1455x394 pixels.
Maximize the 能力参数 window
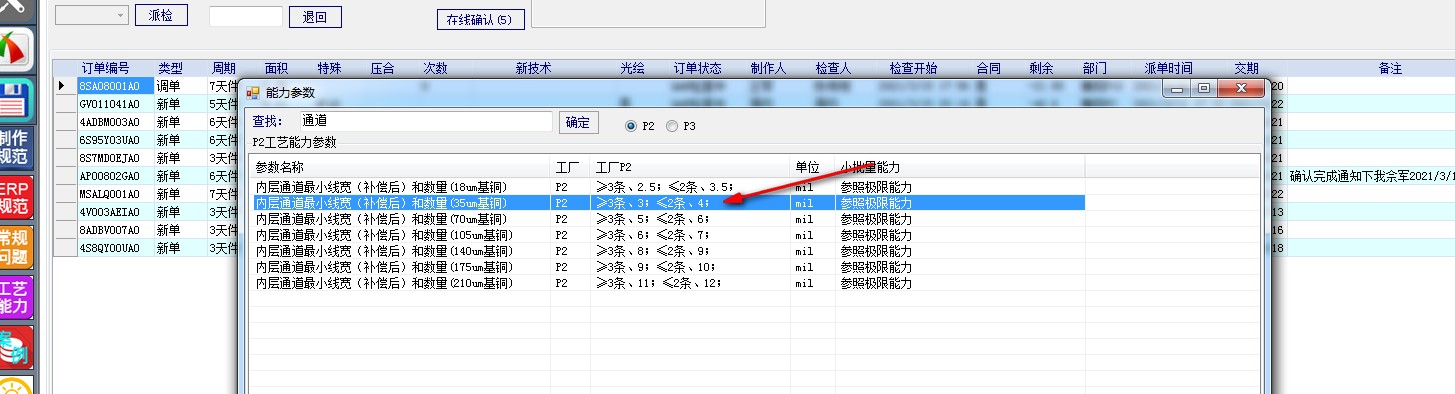point(1204,89)
